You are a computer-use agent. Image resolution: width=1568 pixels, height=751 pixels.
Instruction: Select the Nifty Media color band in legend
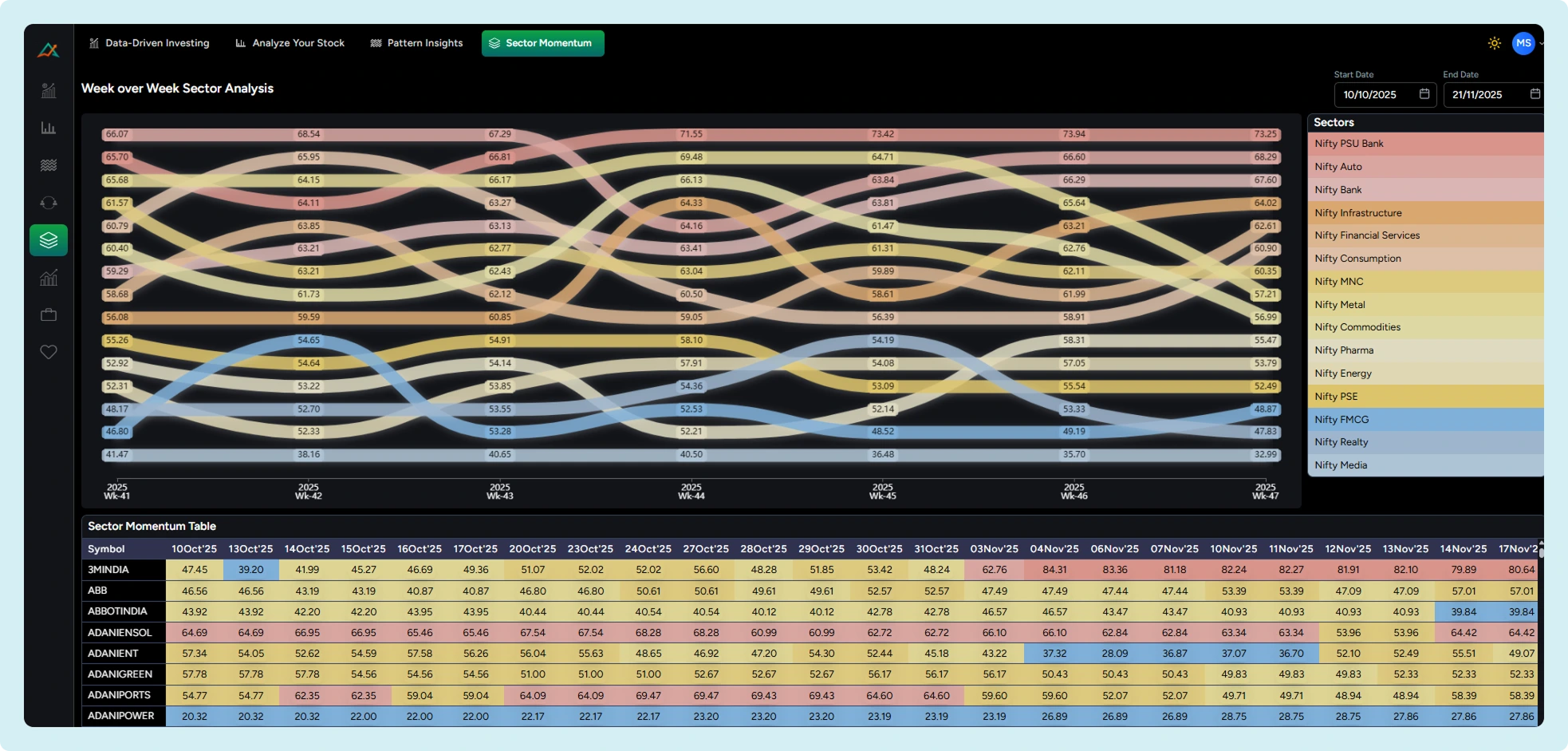pos(1425,465)
